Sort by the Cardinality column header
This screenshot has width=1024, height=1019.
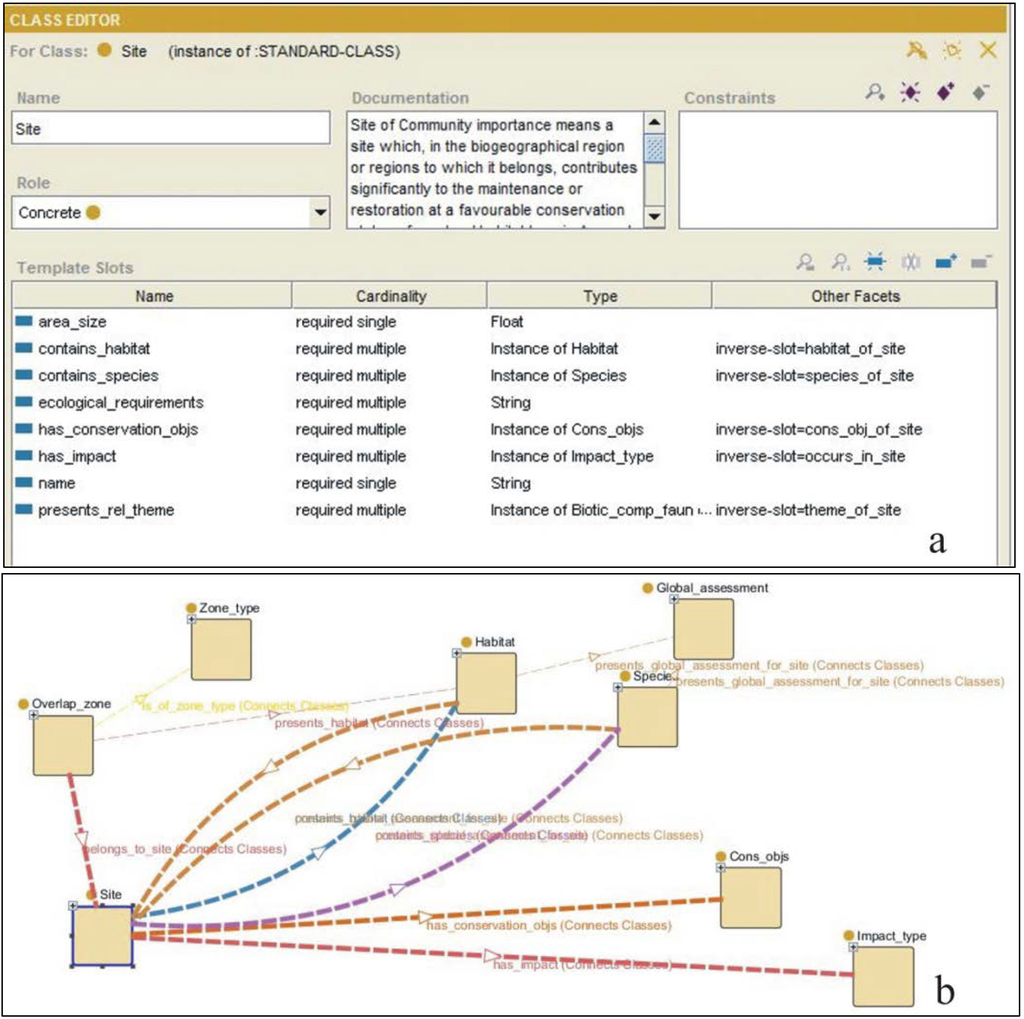coord(390,296)
